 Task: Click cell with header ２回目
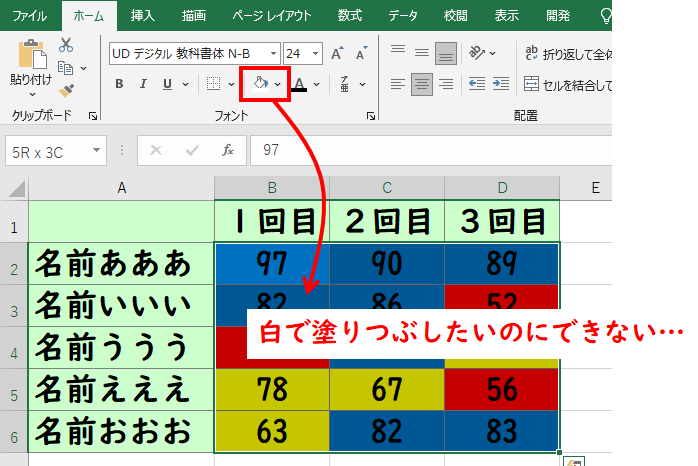(387, 221)
